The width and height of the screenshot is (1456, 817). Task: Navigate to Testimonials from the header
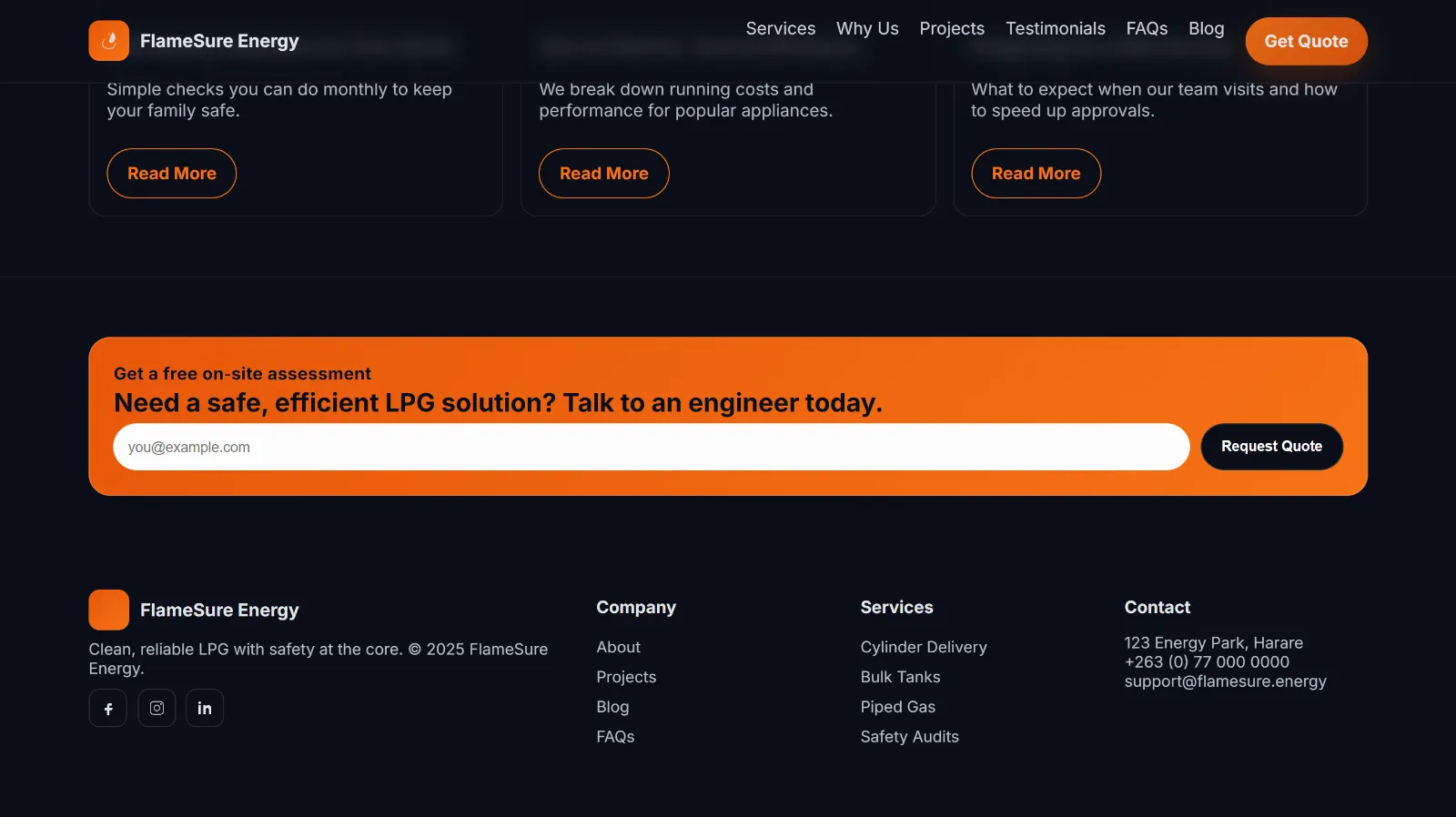pyautogui.click(x=1055, y=28)
